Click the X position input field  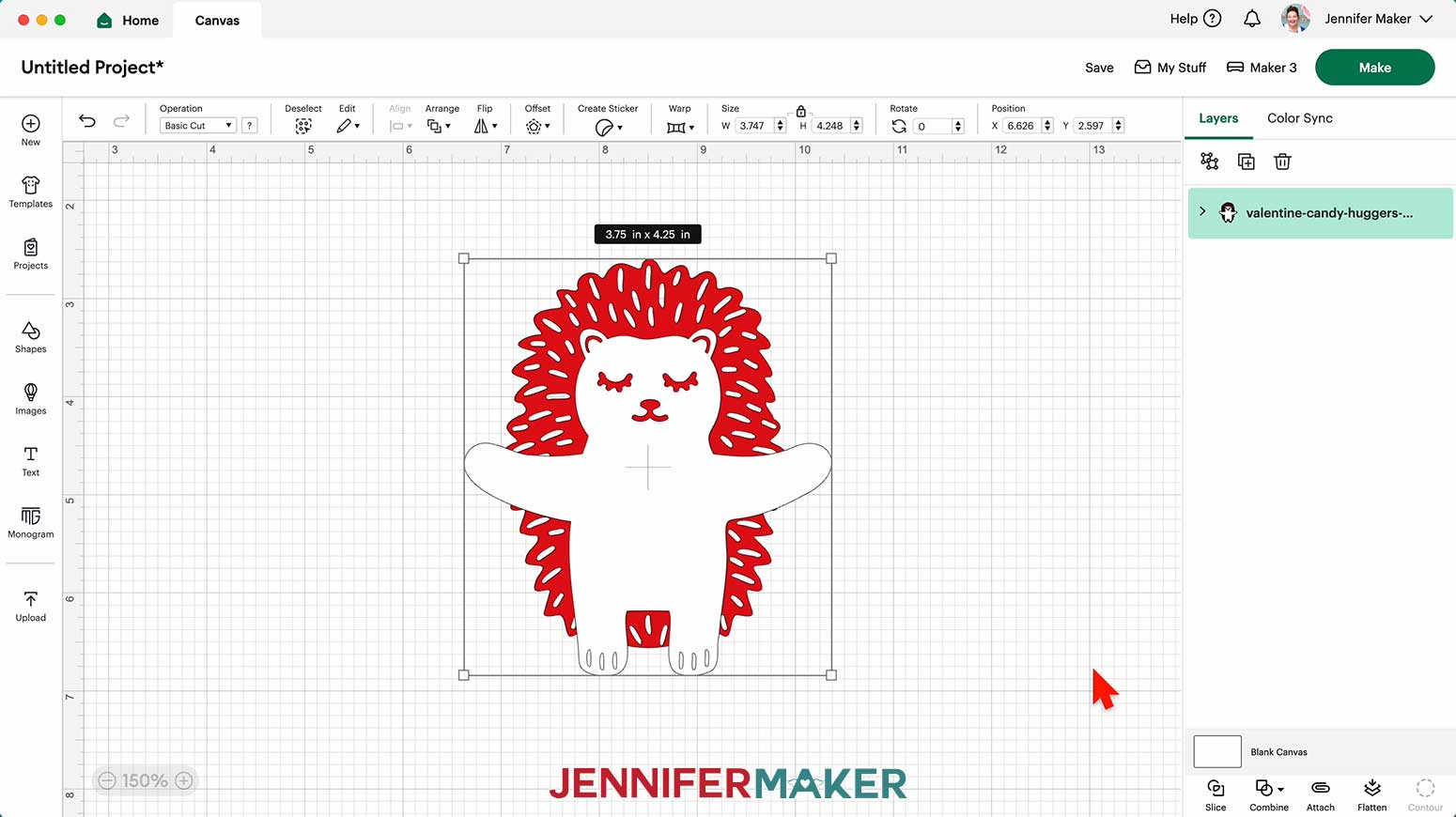[x=1022, y=126]
